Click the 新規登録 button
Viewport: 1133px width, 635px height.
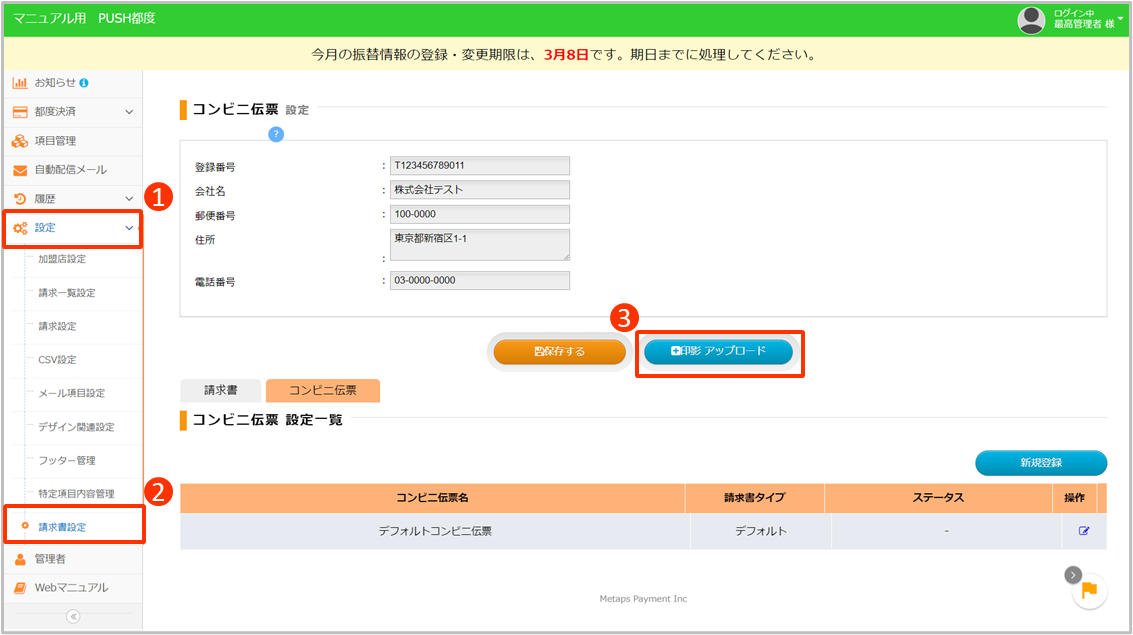point(1040,463)
